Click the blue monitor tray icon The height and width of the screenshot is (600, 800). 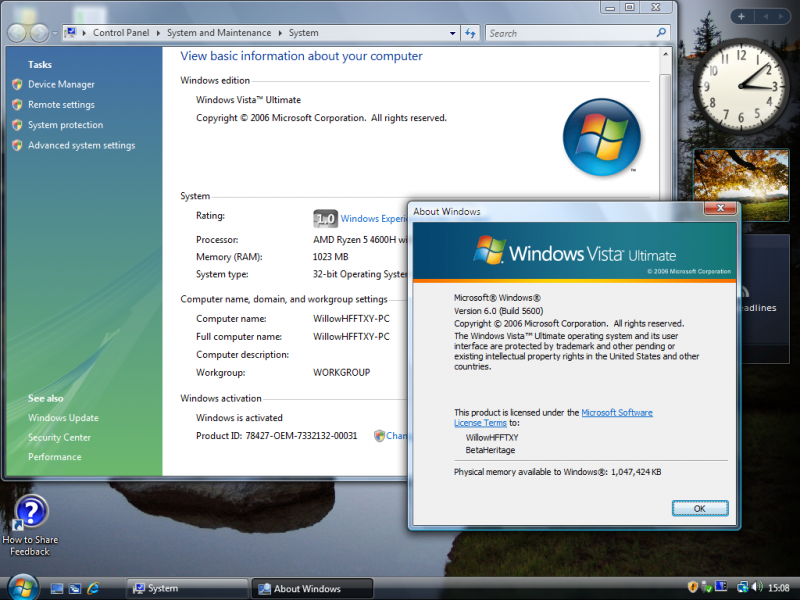(721, 587)
